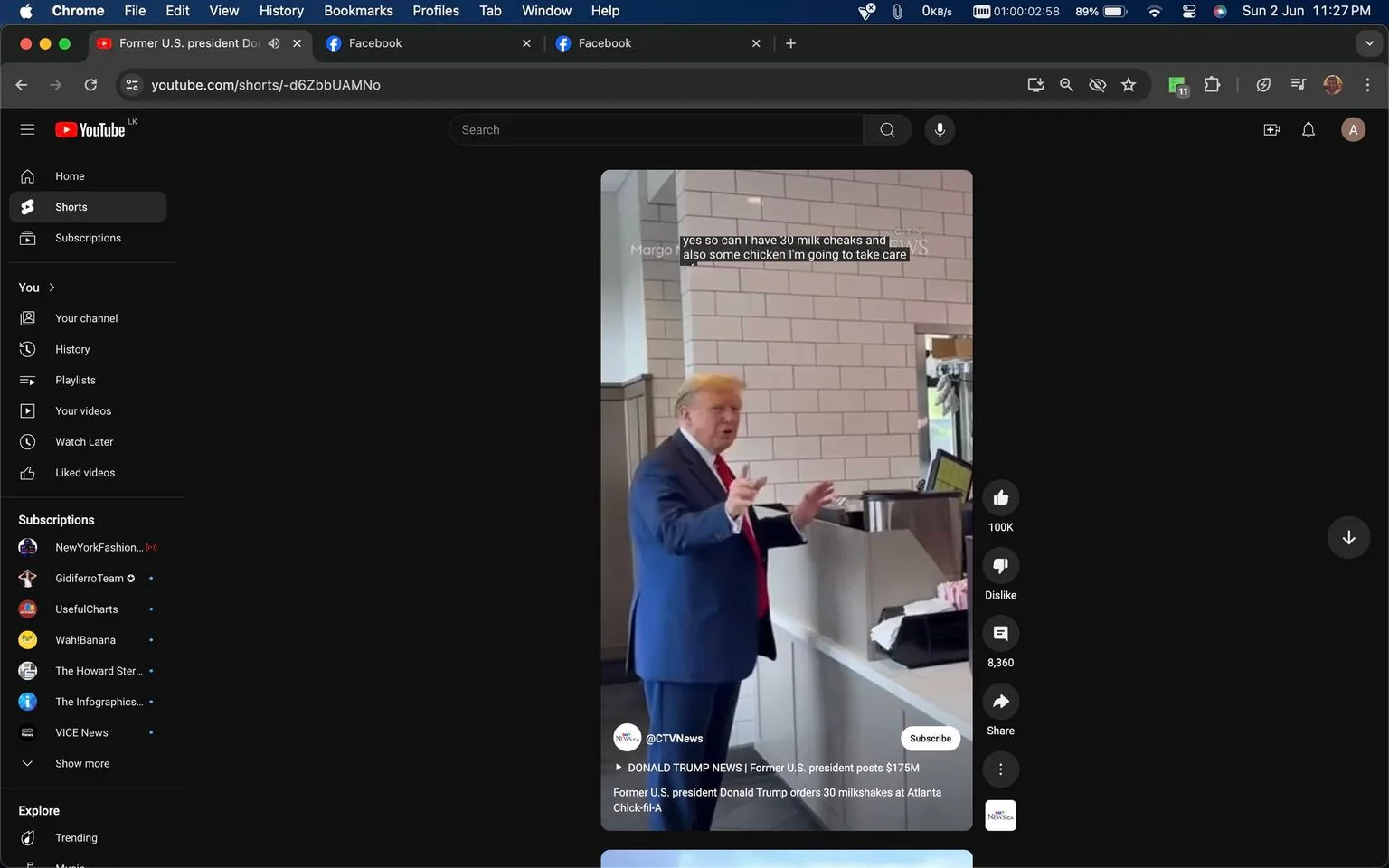Bookmark this page with star icon
This screenshot has width=1389, height=868.
click(x=1129, y=84)
